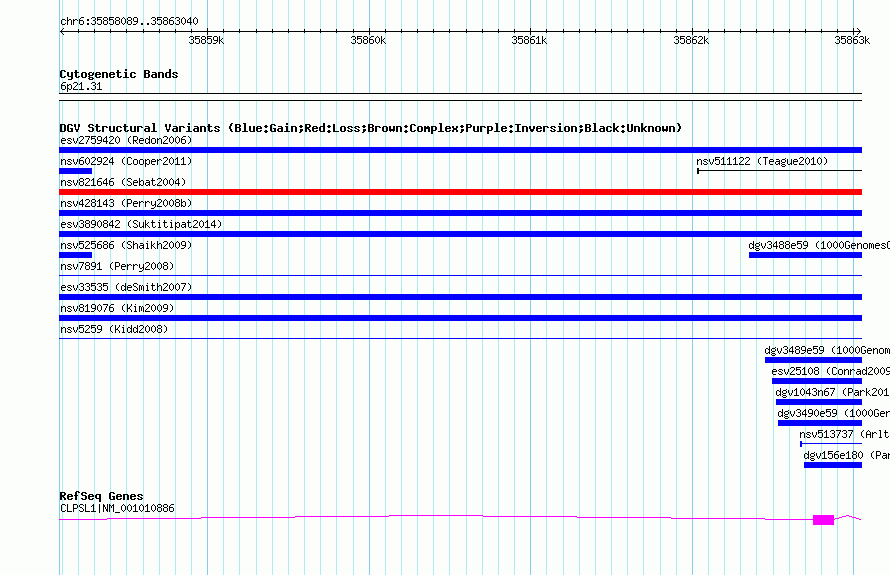Screen dimensions: 890x575
Task: Select nsv821646 (Sebat2004) label
Action: coord(123,182)
